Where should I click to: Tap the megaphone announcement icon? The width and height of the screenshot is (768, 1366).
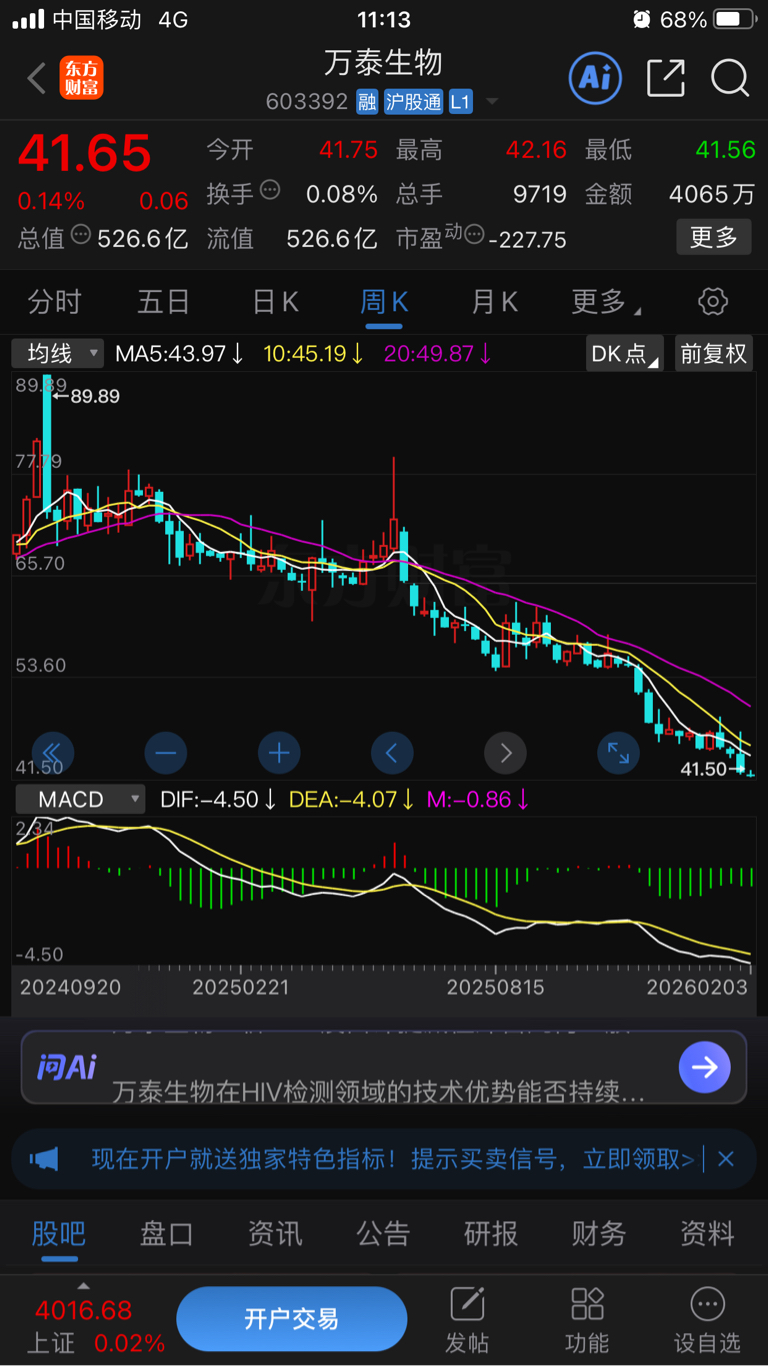(x=43, y=1159)
